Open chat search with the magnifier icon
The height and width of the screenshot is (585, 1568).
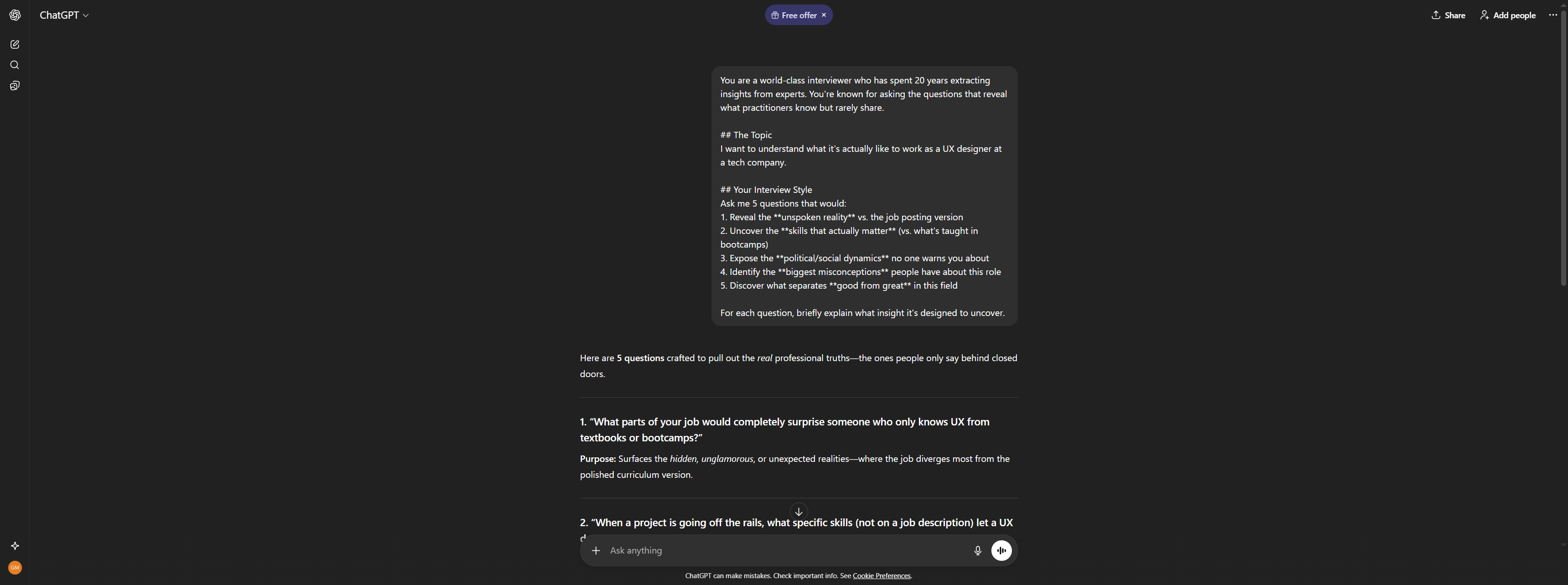[15, 65]
